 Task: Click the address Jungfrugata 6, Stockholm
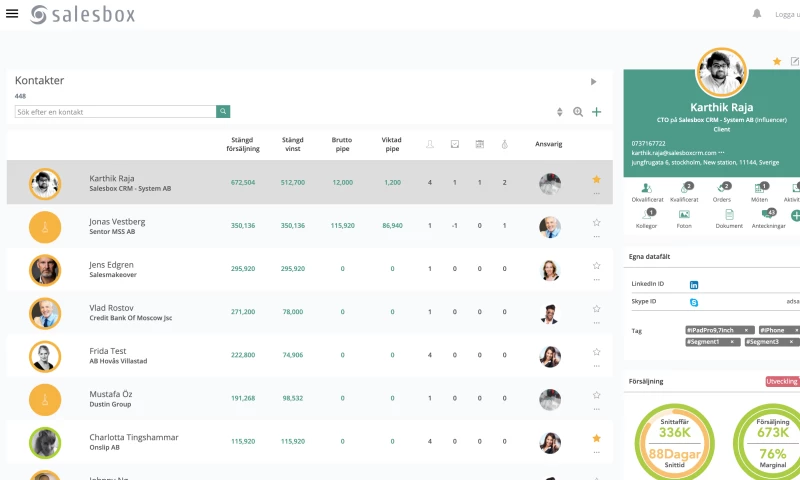coord(705,162)
